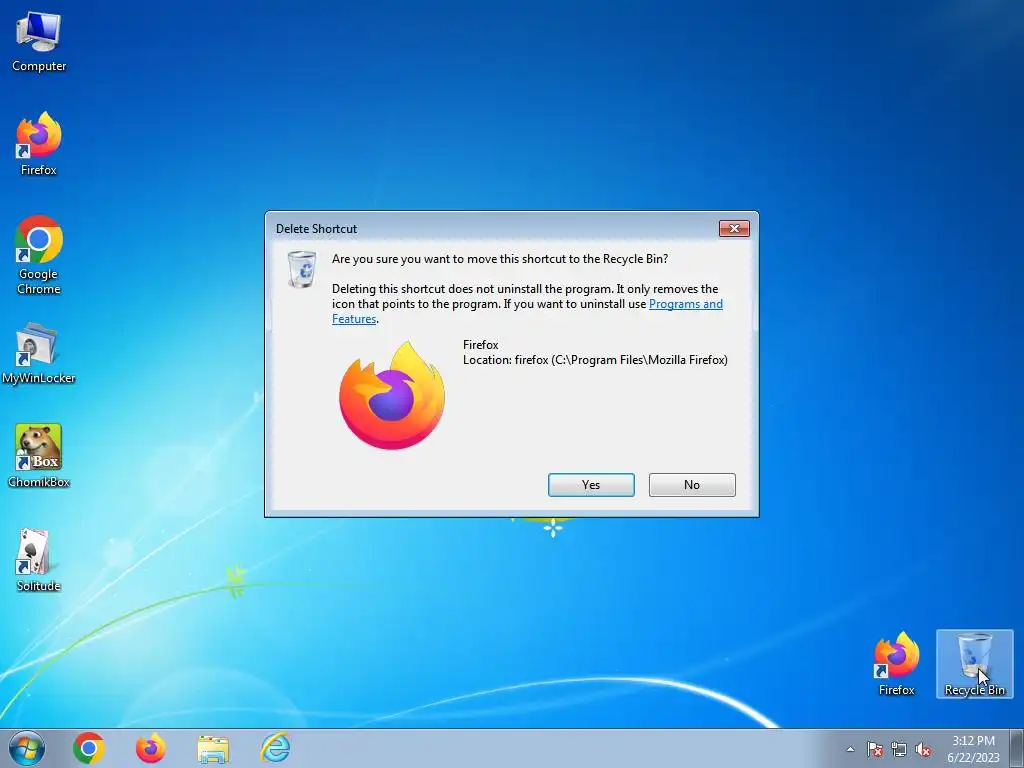Viewport: 1024px width, 768px height.
Task: Show hidden system tray icons arrow
Action: 850,749
